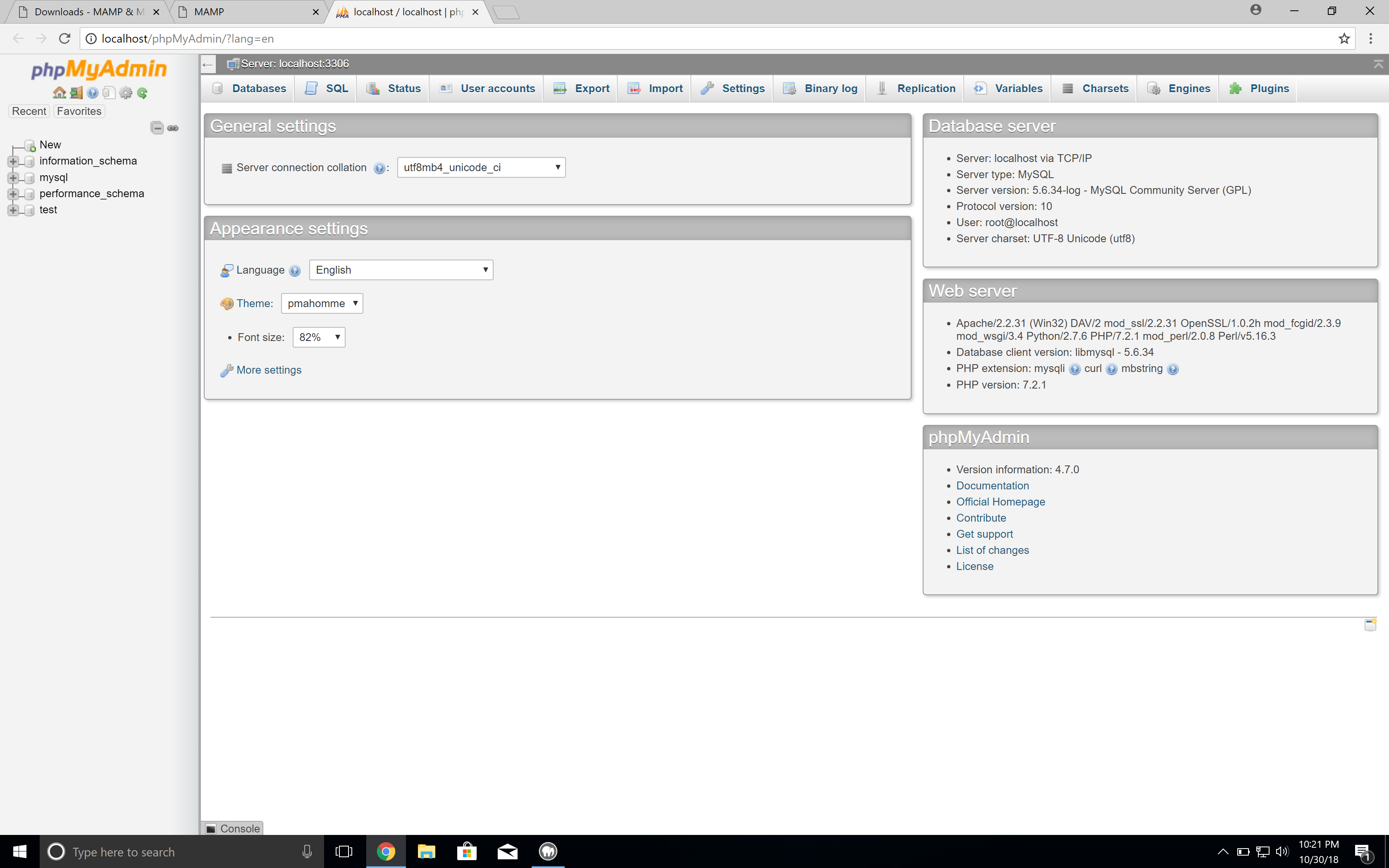
Task: Open the Language dropdown menu
Action: (401, 269)
